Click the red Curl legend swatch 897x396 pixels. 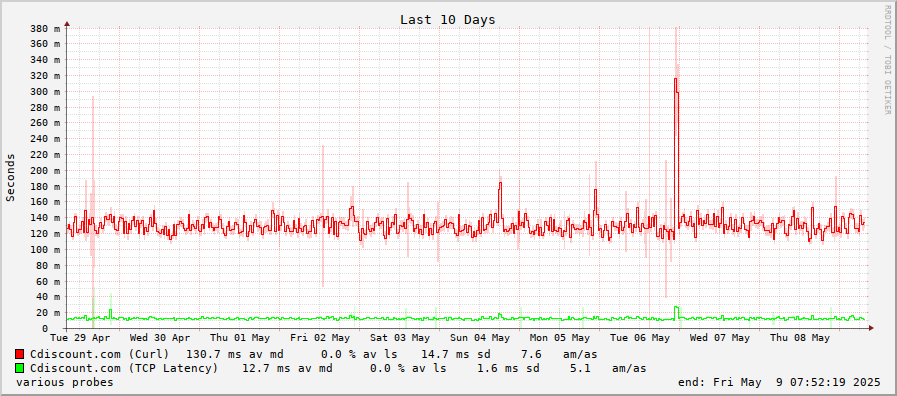20,354
